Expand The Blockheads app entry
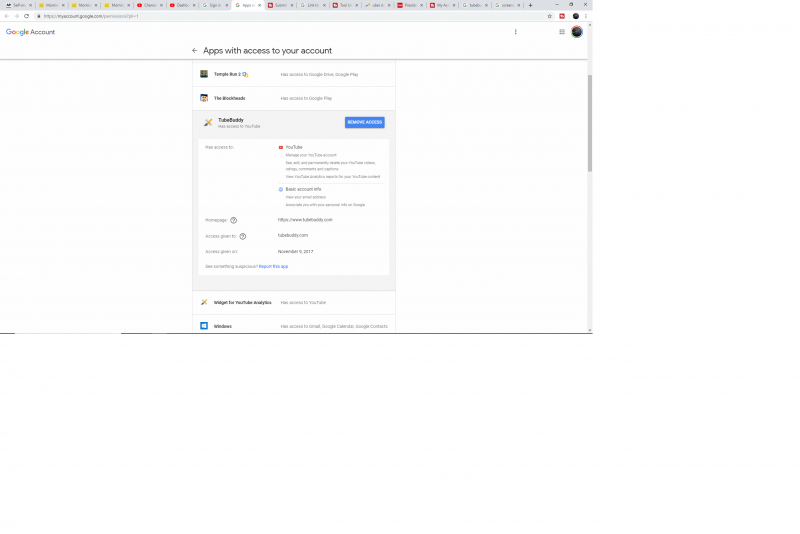800x534 pixels. [293, 98]
